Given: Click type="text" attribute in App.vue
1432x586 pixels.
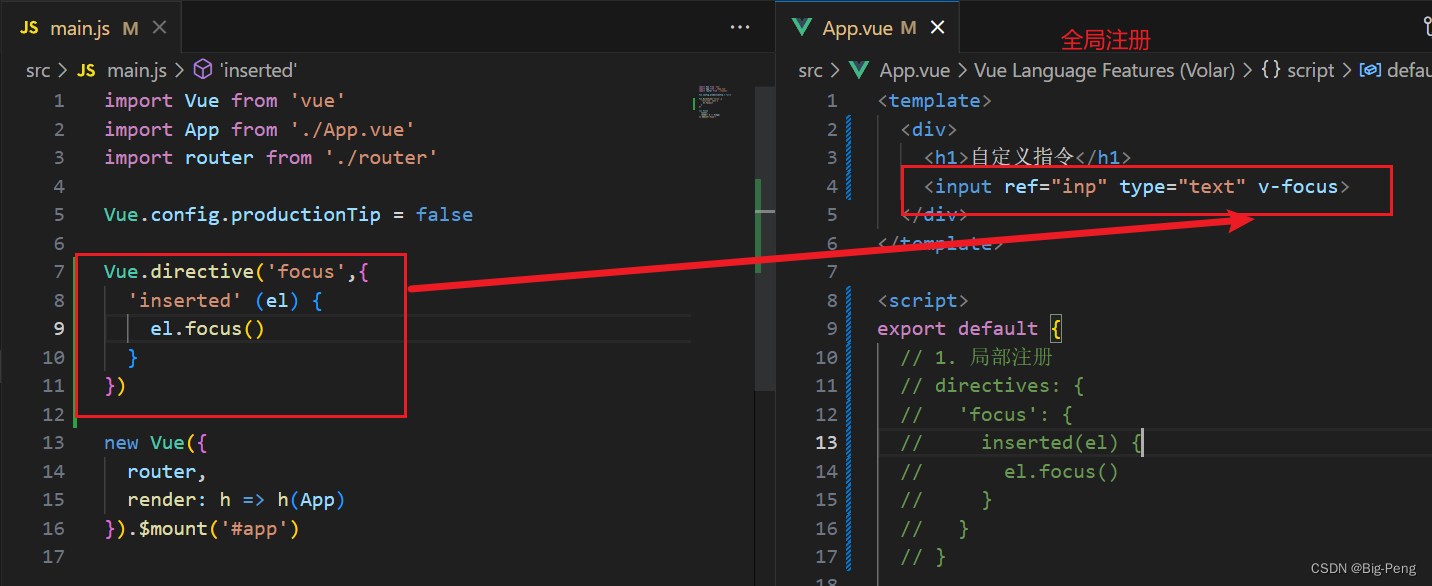Looking at the screenshot, I should (1183, 186).
